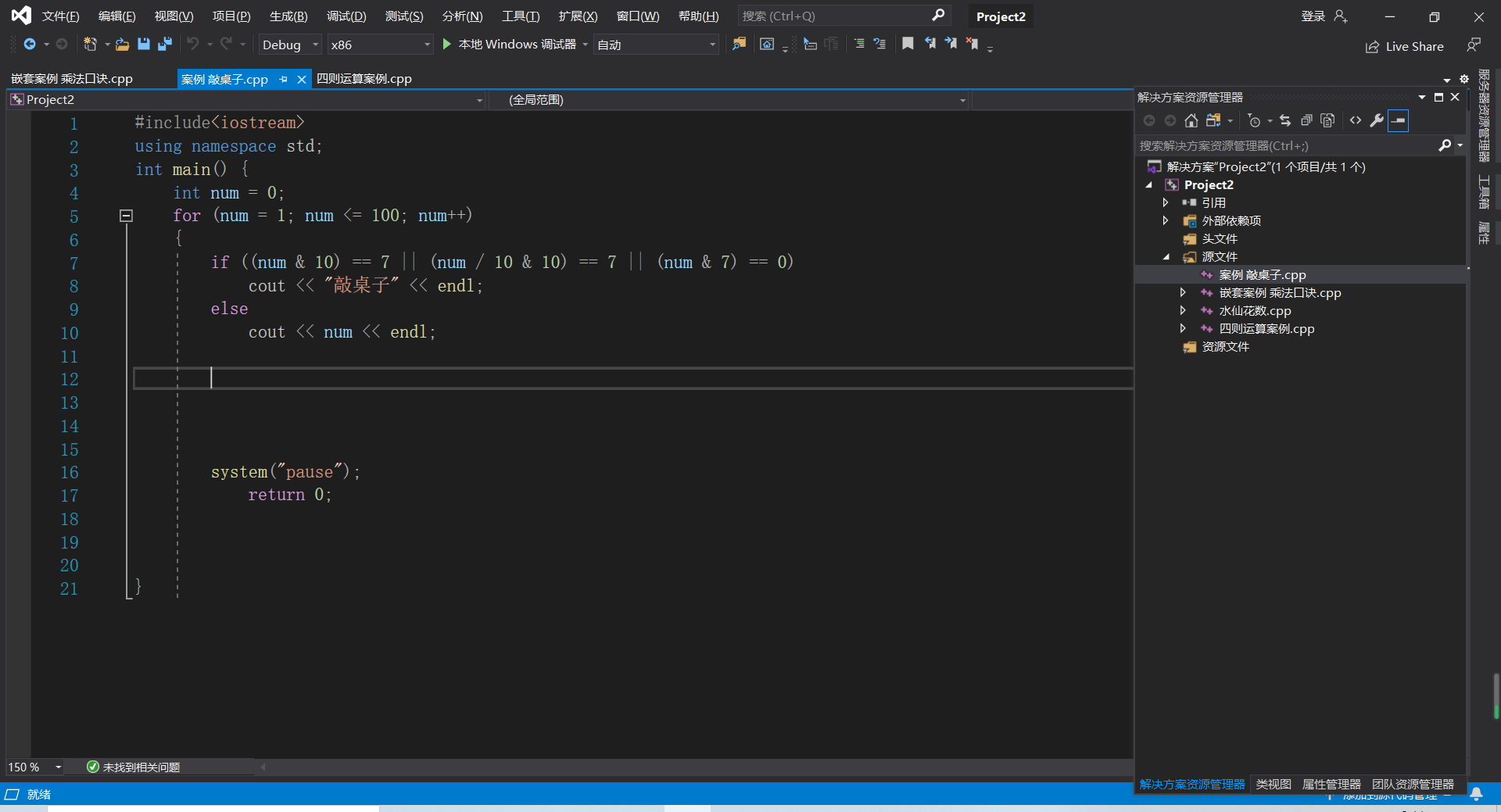Click the View Code angle-brackets icon
The height and width of the screenshot is (812, 1501).
(x=1355, y=120)
